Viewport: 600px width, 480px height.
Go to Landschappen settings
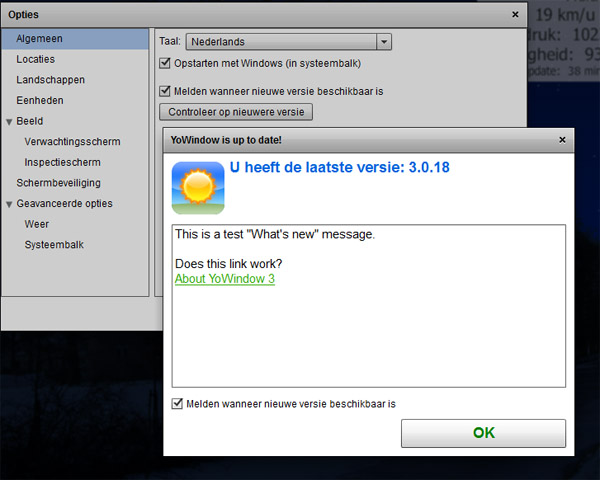50,80
